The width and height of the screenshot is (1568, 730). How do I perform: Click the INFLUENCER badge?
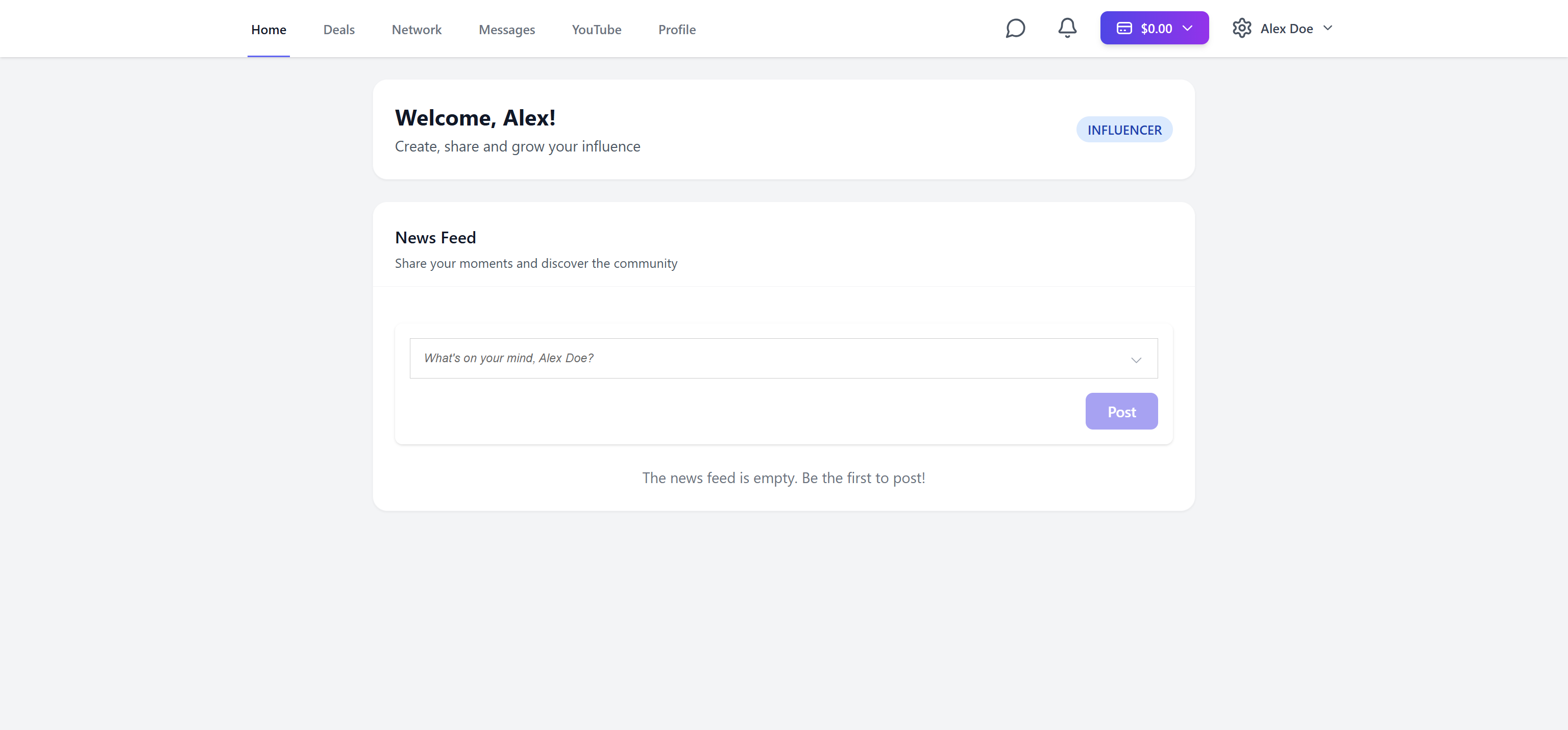1124,130
